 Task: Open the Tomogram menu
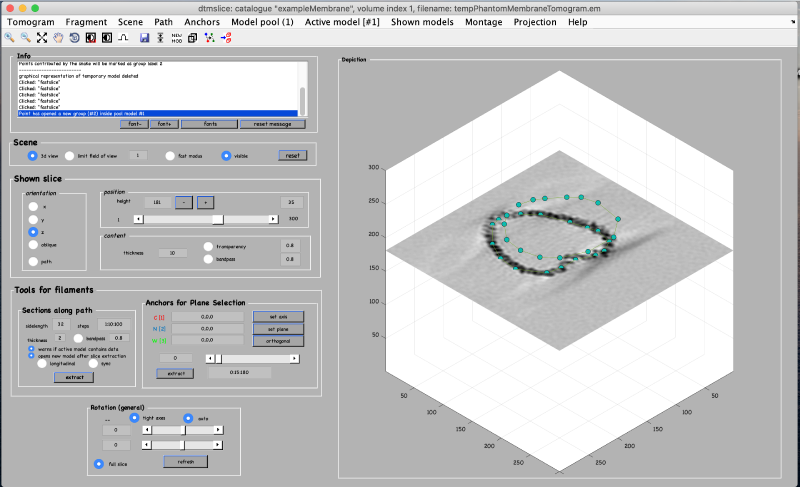[31, 22]
